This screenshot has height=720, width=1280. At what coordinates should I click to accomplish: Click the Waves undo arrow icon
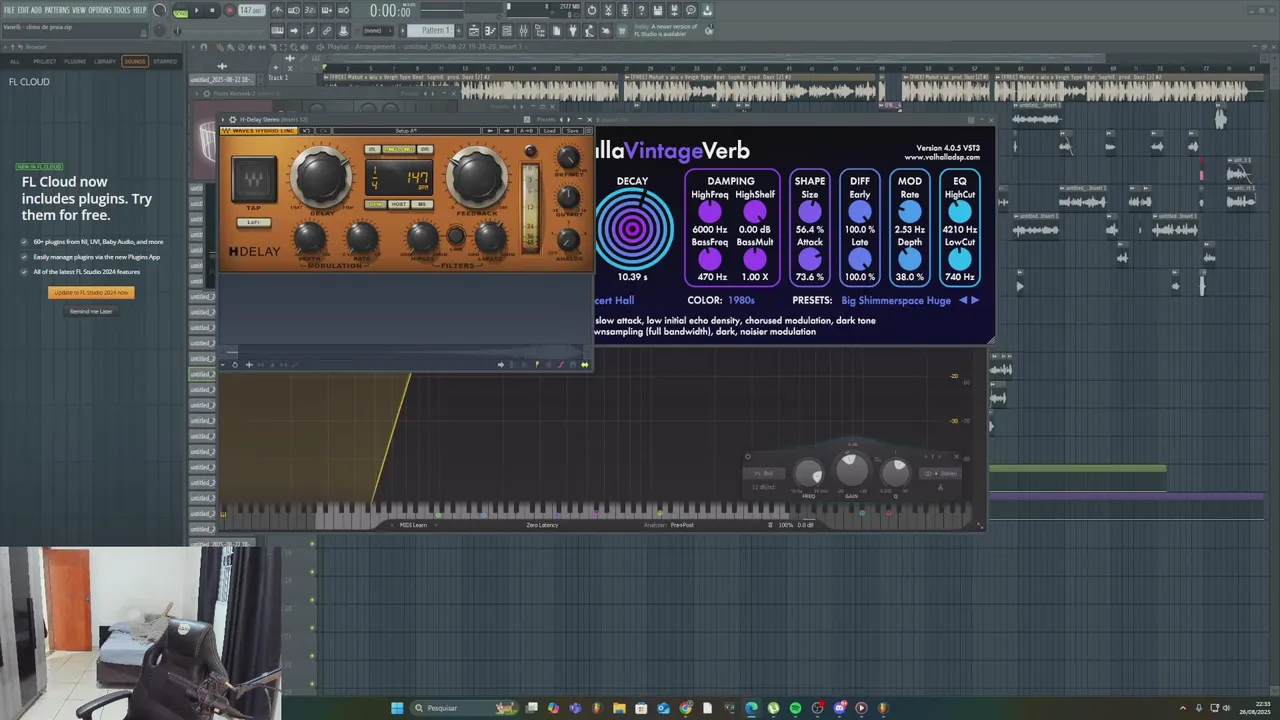point(307,131)
